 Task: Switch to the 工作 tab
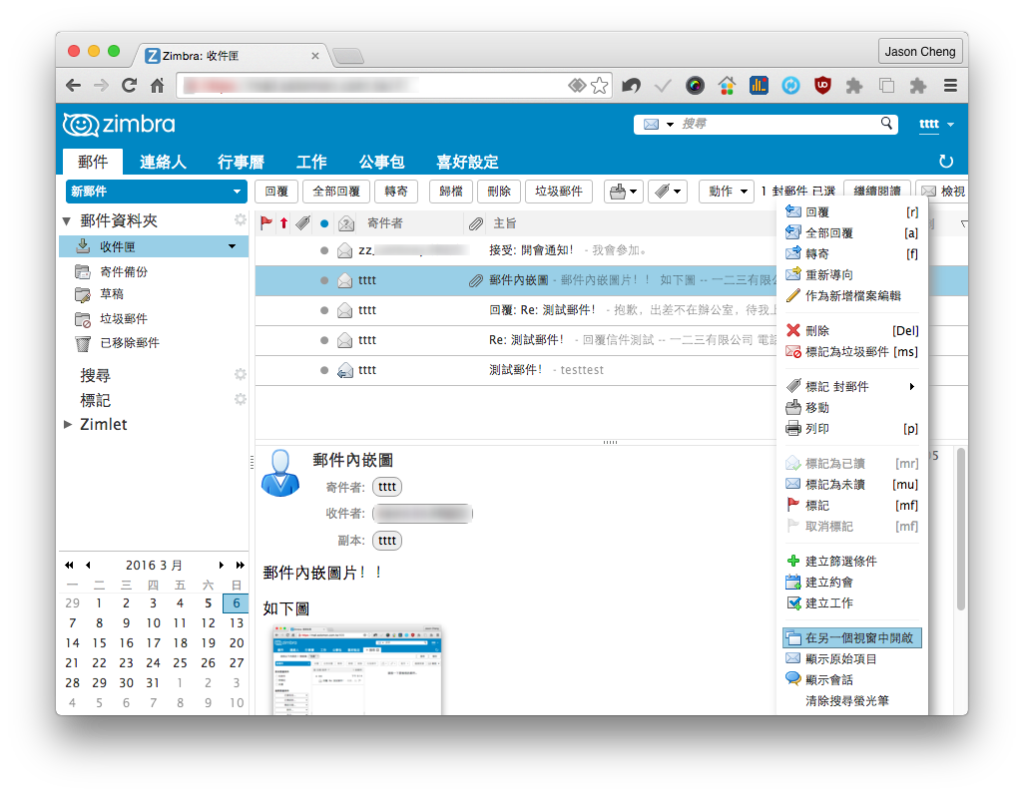coord(311,162)
